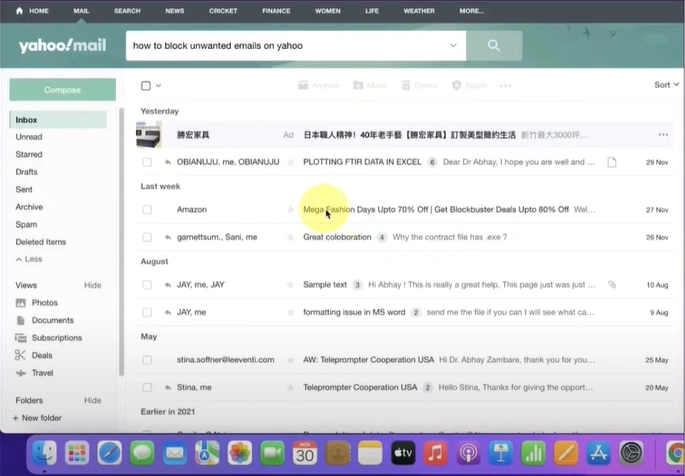This screenshot has width=685, height=476.
Task: Click the document attachment icon on FTIR email
Action: (612, 162)
